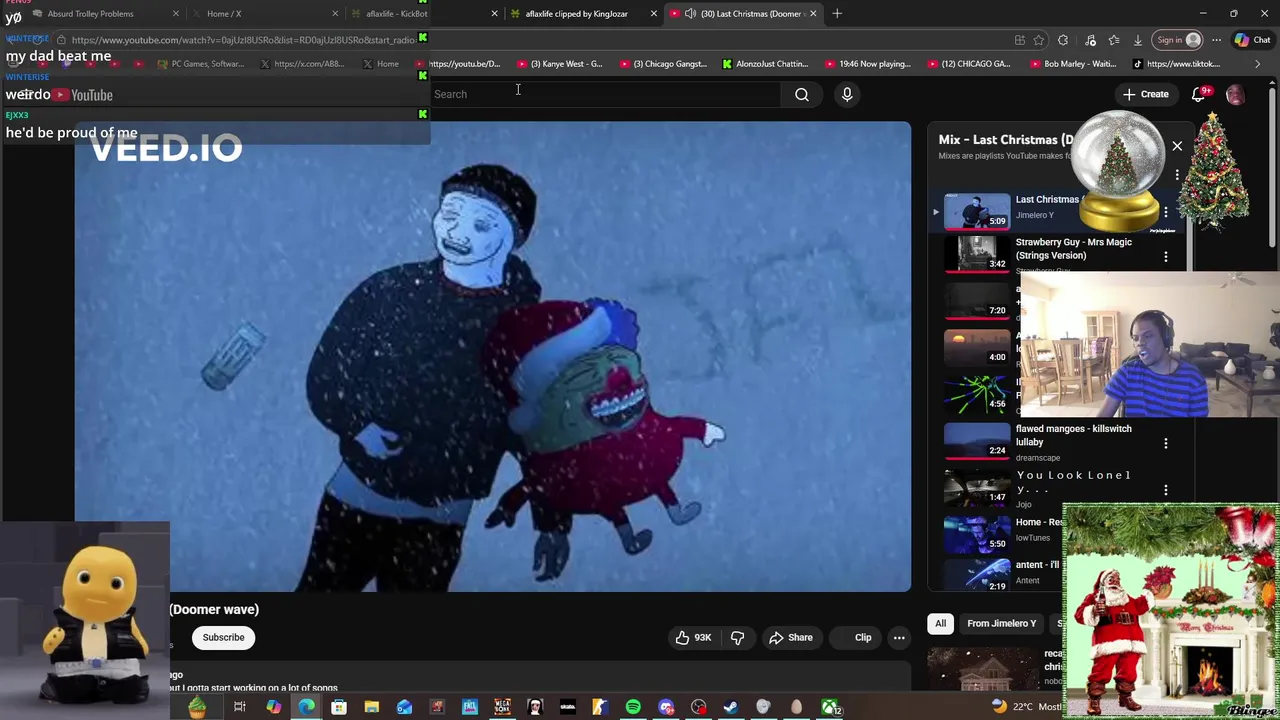Viewport: 1280px width, 720px height.
Task: Close the Last Christmas browser tab
Action: point(813,14)
